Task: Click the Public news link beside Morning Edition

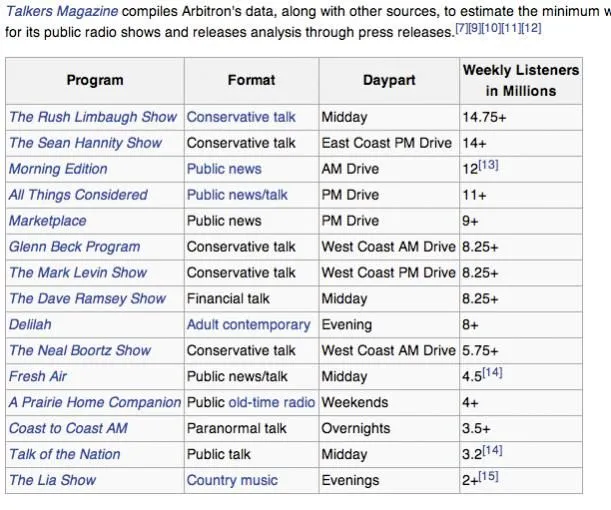Action: [x=224, y=169]
